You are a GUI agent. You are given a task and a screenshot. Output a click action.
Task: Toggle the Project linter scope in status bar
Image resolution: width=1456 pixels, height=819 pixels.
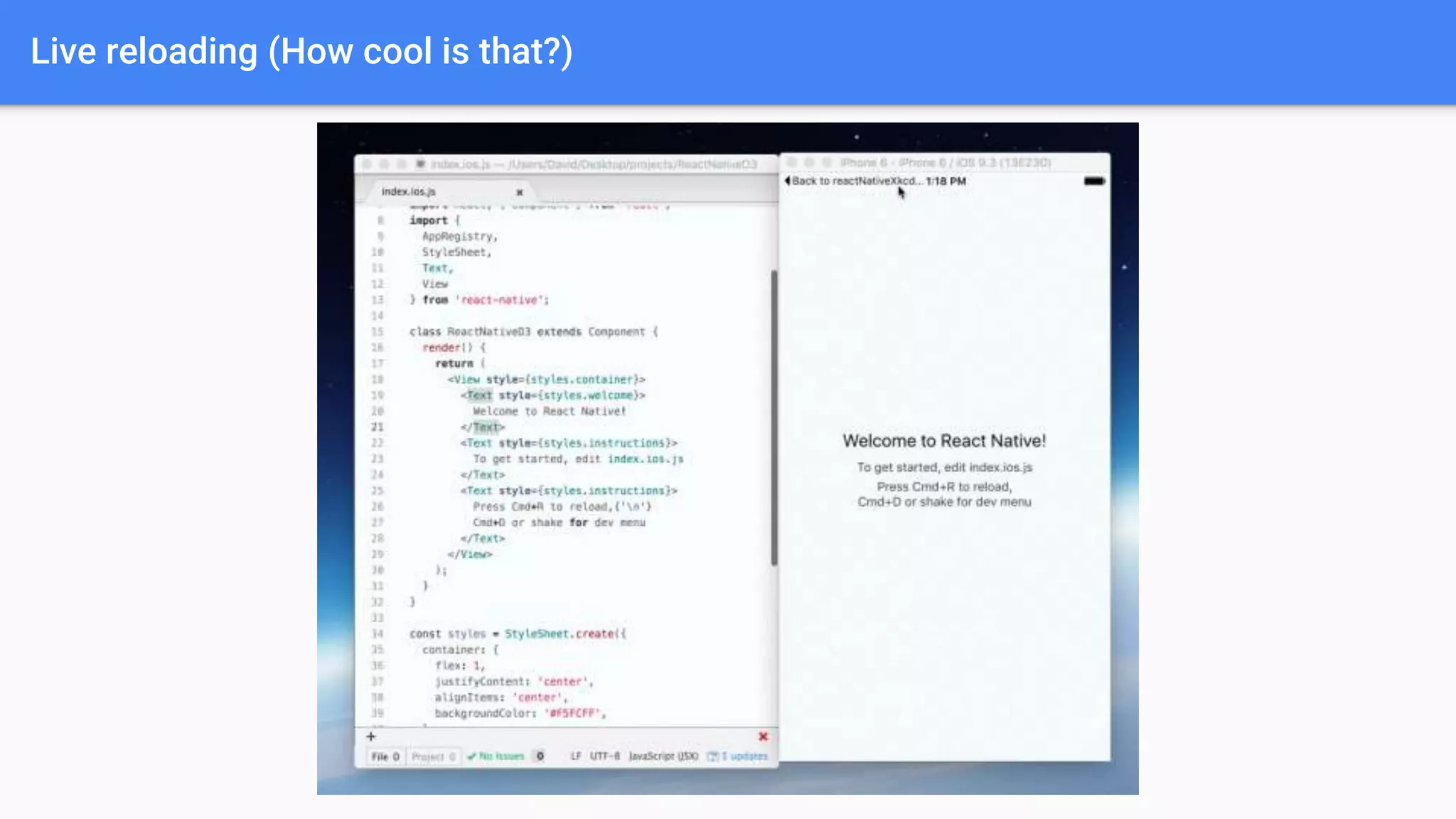(433, 756)
